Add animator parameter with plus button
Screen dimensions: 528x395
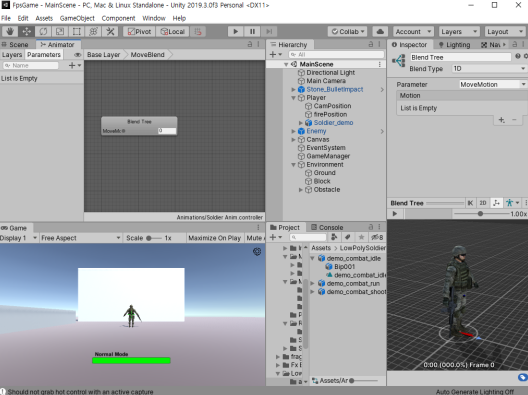(74, 65)
